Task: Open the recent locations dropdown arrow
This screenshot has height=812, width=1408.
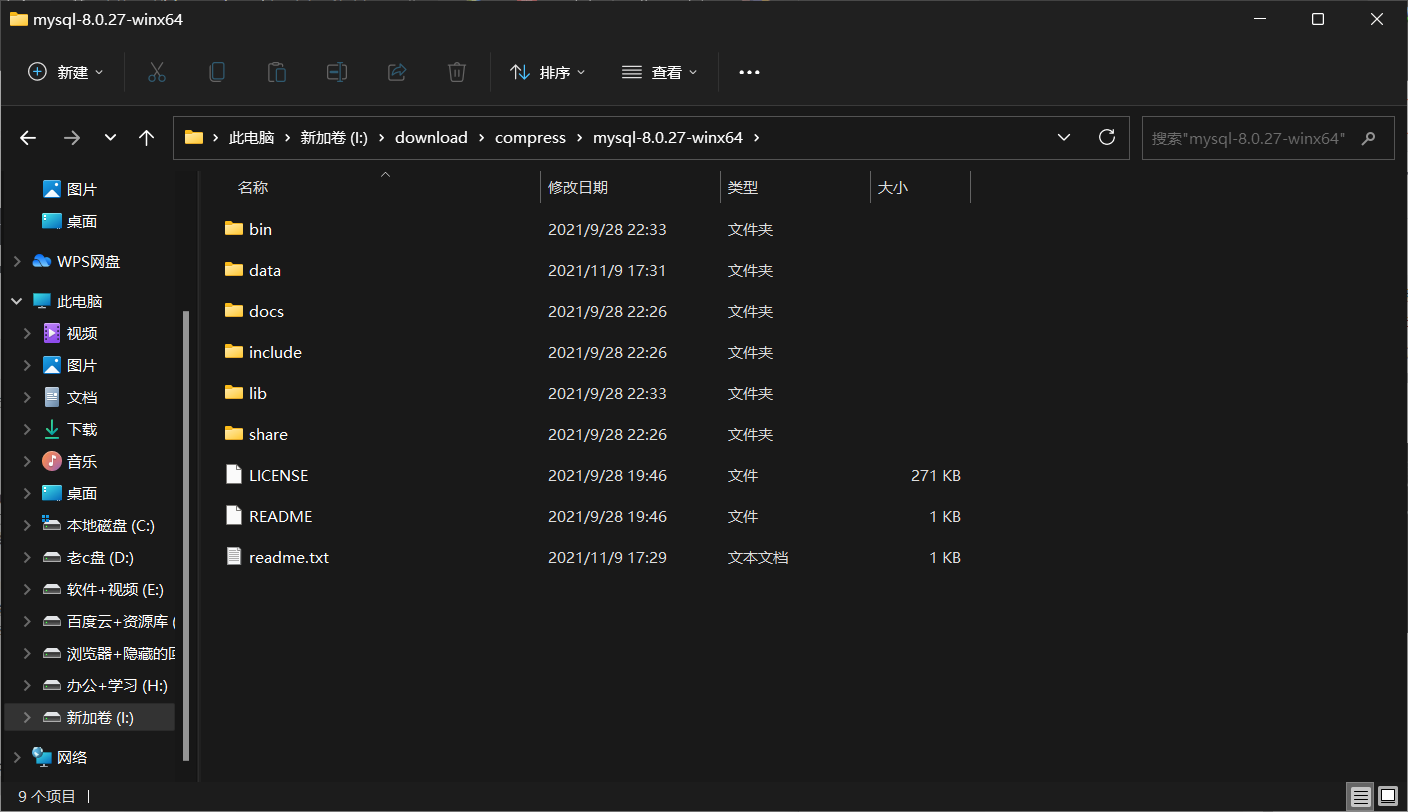Action: 110,138
